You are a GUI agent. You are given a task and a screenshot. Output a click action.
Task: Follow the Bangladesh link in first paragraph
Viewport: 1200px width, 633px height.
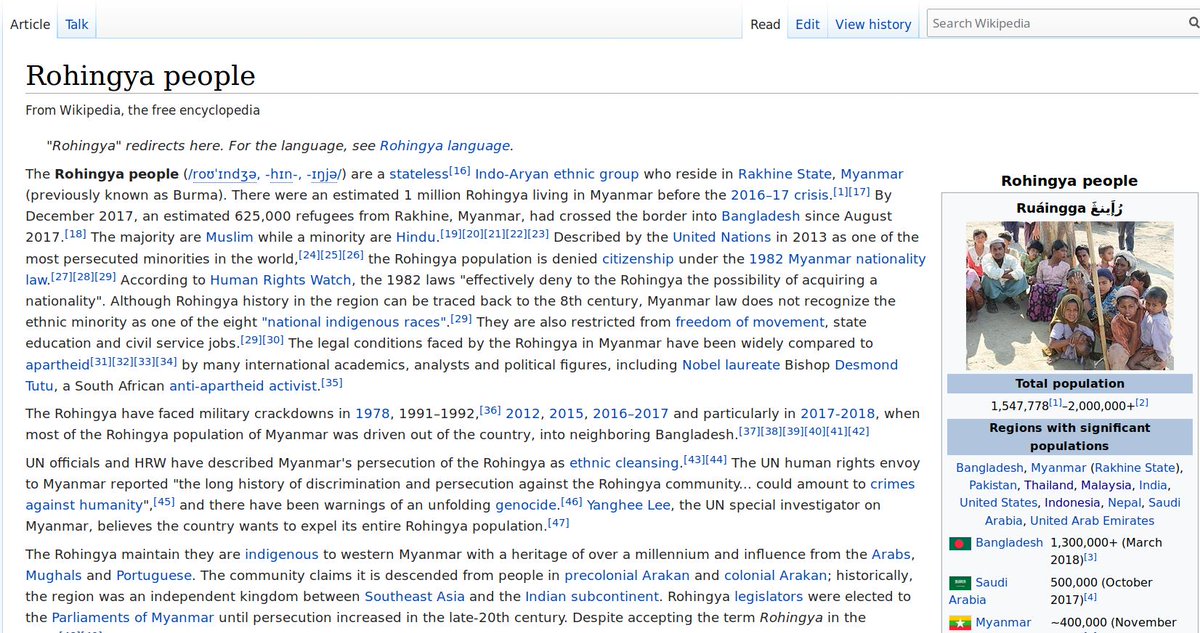pos(761,216)
